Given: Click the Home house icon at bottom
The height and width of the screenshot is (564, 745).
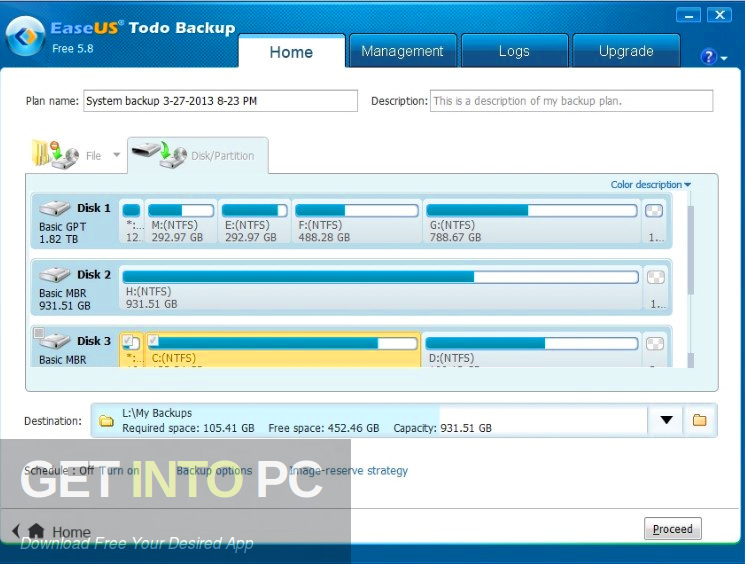Looking at the screenshot, I should pos(36,531).
